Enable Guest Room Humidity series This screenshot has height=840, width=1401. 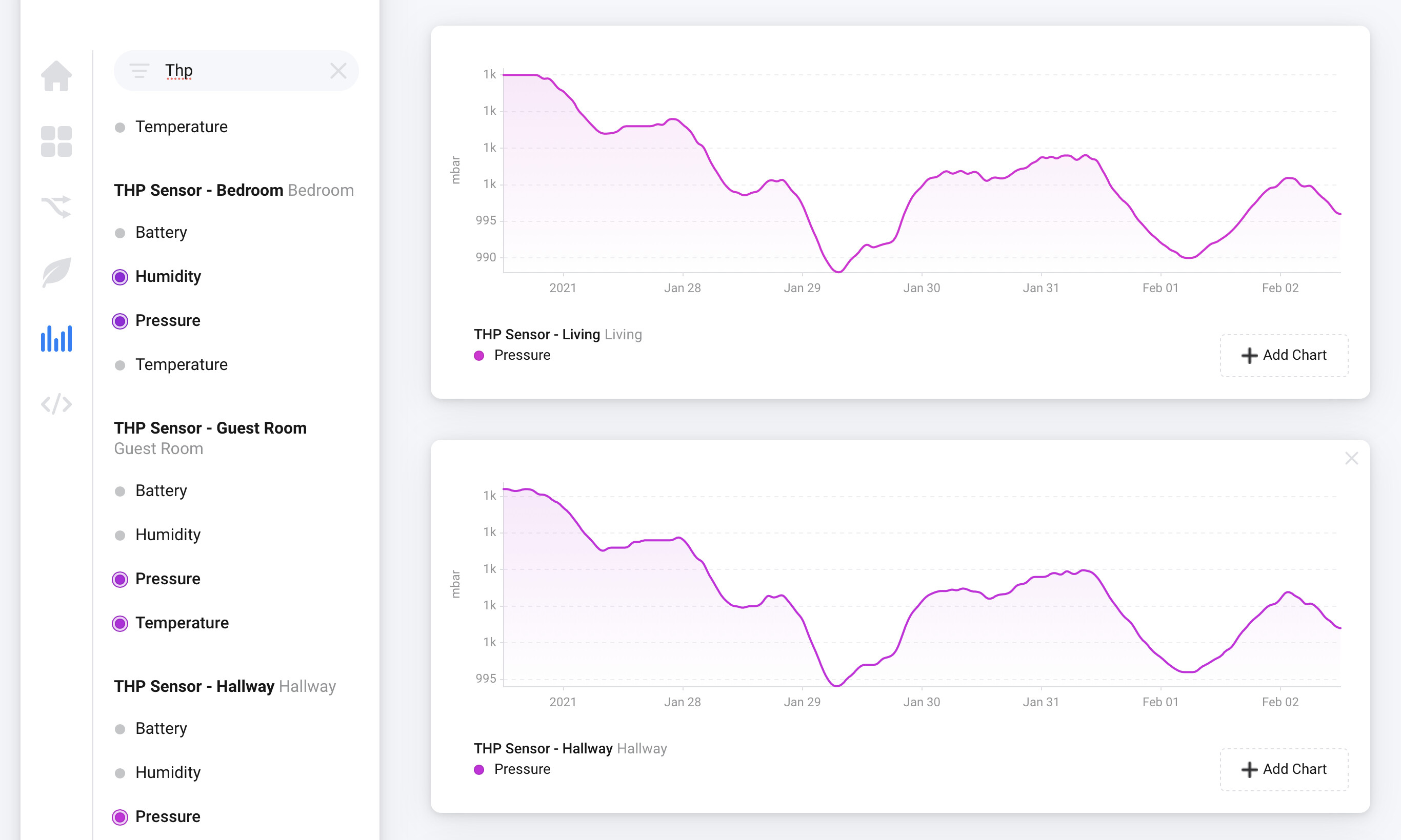(120, 535)
